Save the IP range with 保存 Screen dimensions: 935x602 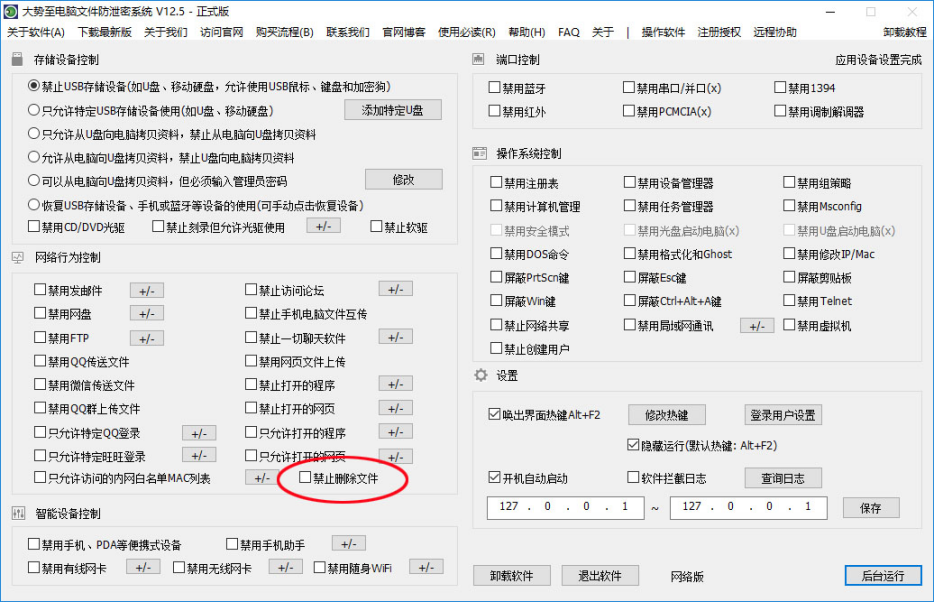pos(871,508)
